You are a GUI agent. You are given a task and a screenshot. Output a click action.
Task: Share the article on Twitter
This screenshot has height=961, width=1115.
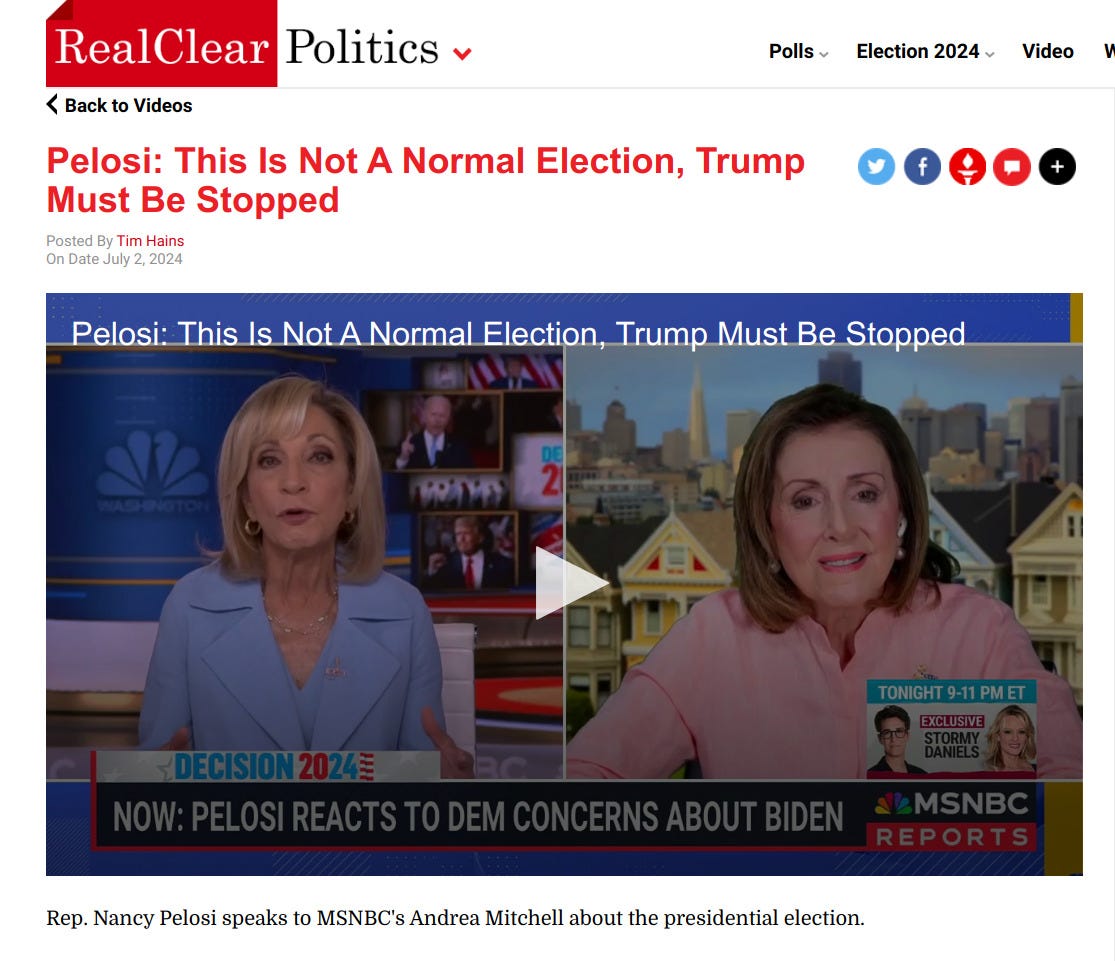pos(876,166)
